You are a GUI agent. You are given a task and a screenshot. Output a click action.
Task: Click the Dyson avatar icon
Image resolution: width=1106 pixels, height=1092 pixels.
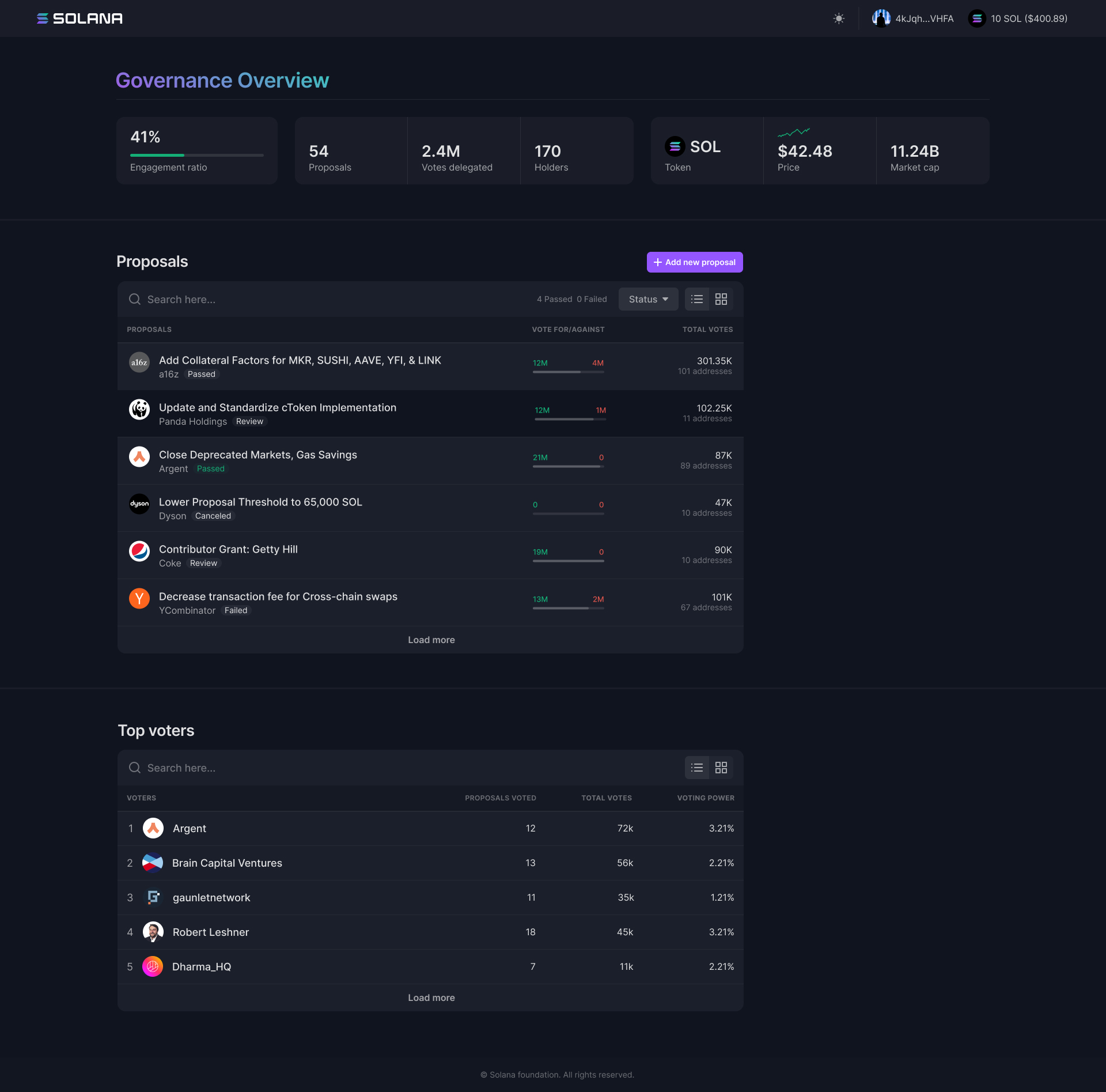[139, 504]
